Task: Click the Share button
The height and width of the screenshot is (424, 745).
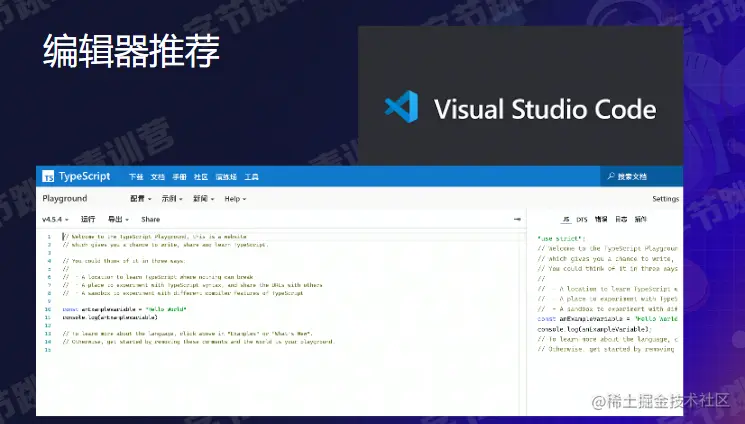Action: 150,219
